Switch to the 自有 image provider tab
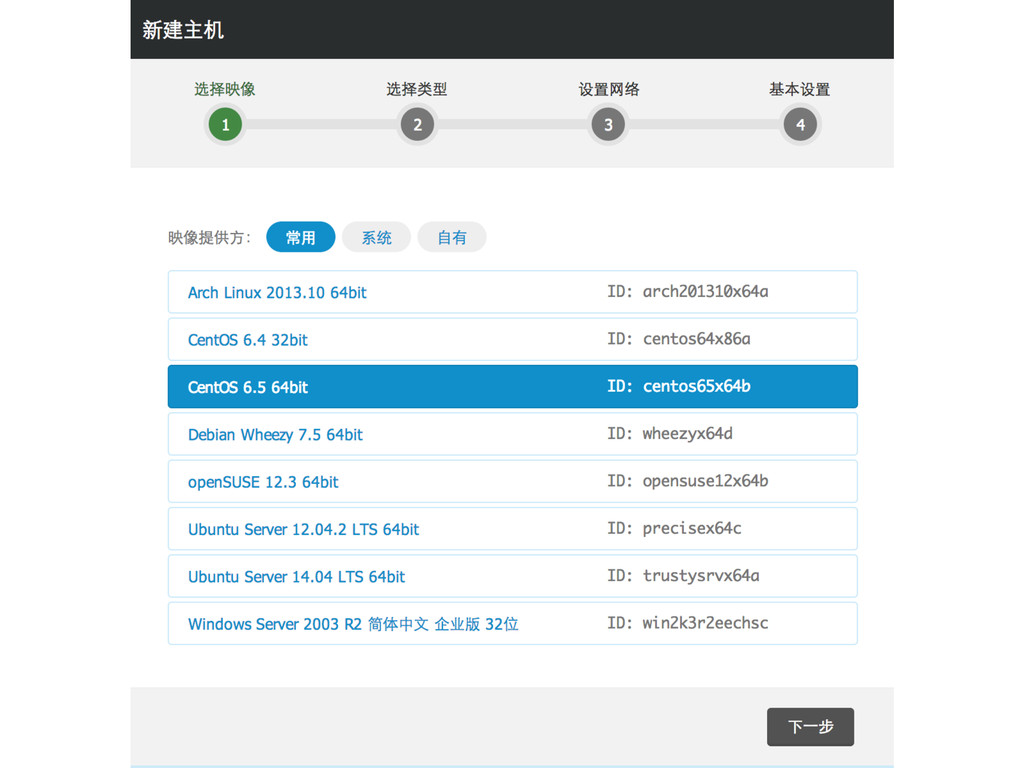Viewport: 1024px width, 768px height. [x=452, y=237]
